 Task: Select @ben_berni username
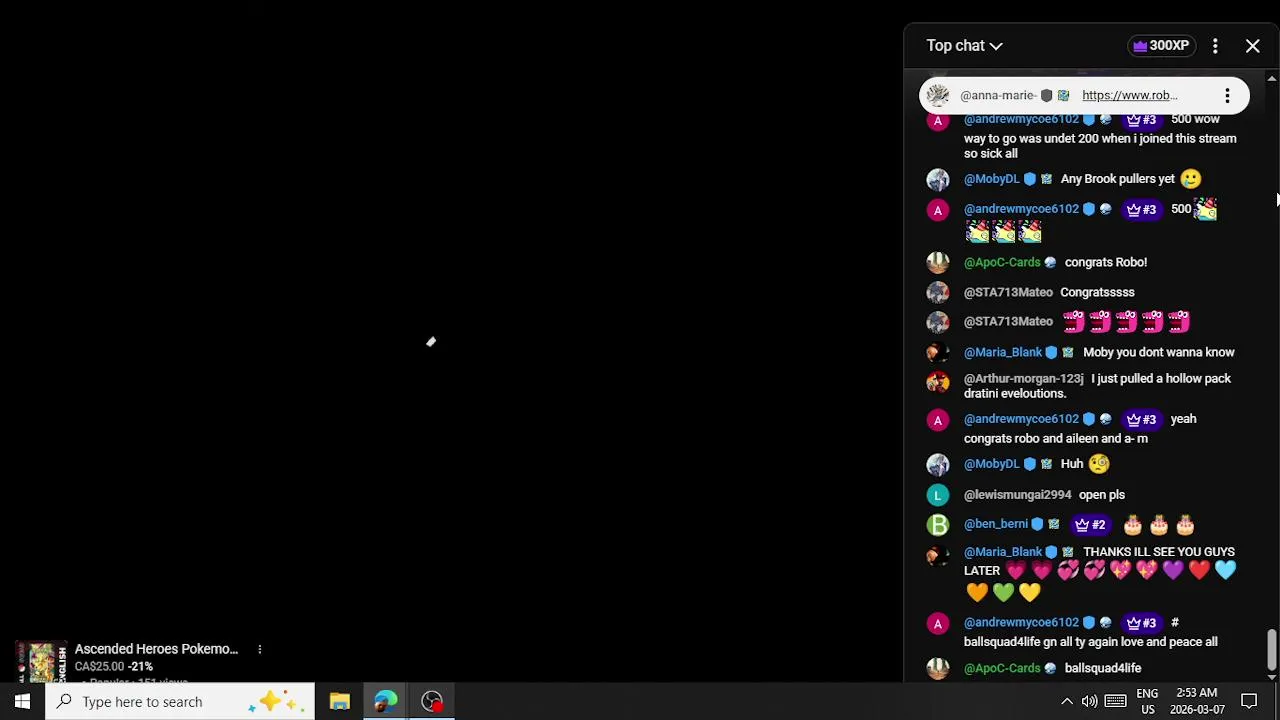click(995, 524)
